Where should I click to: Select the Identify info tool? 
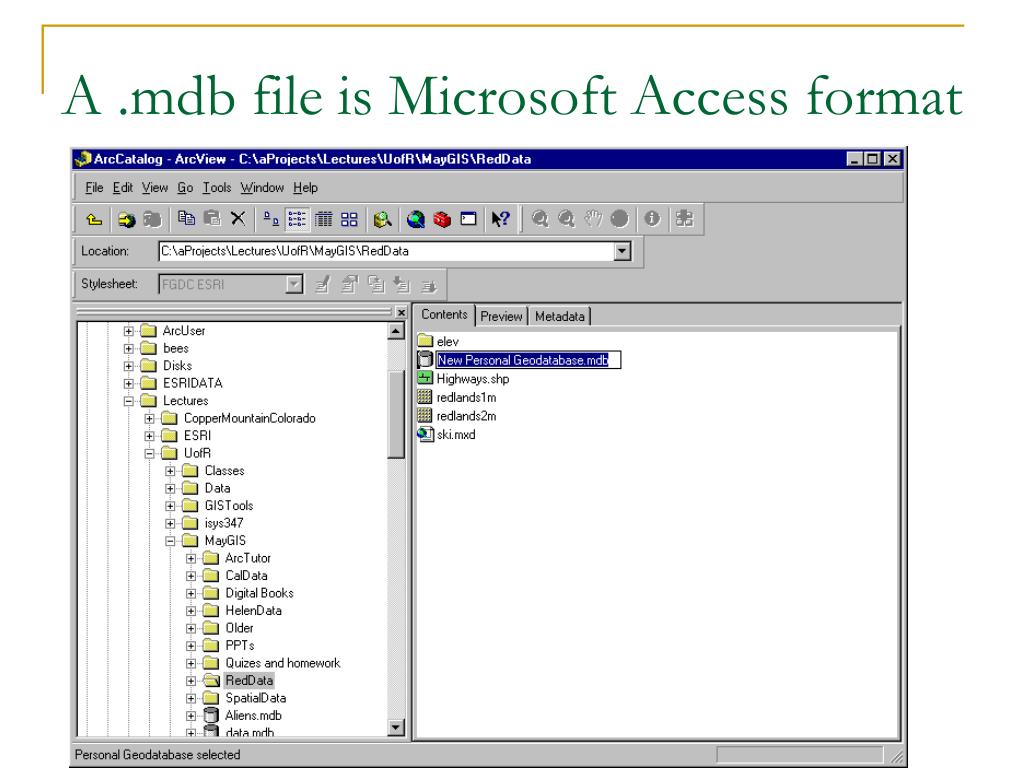[652, 219]
